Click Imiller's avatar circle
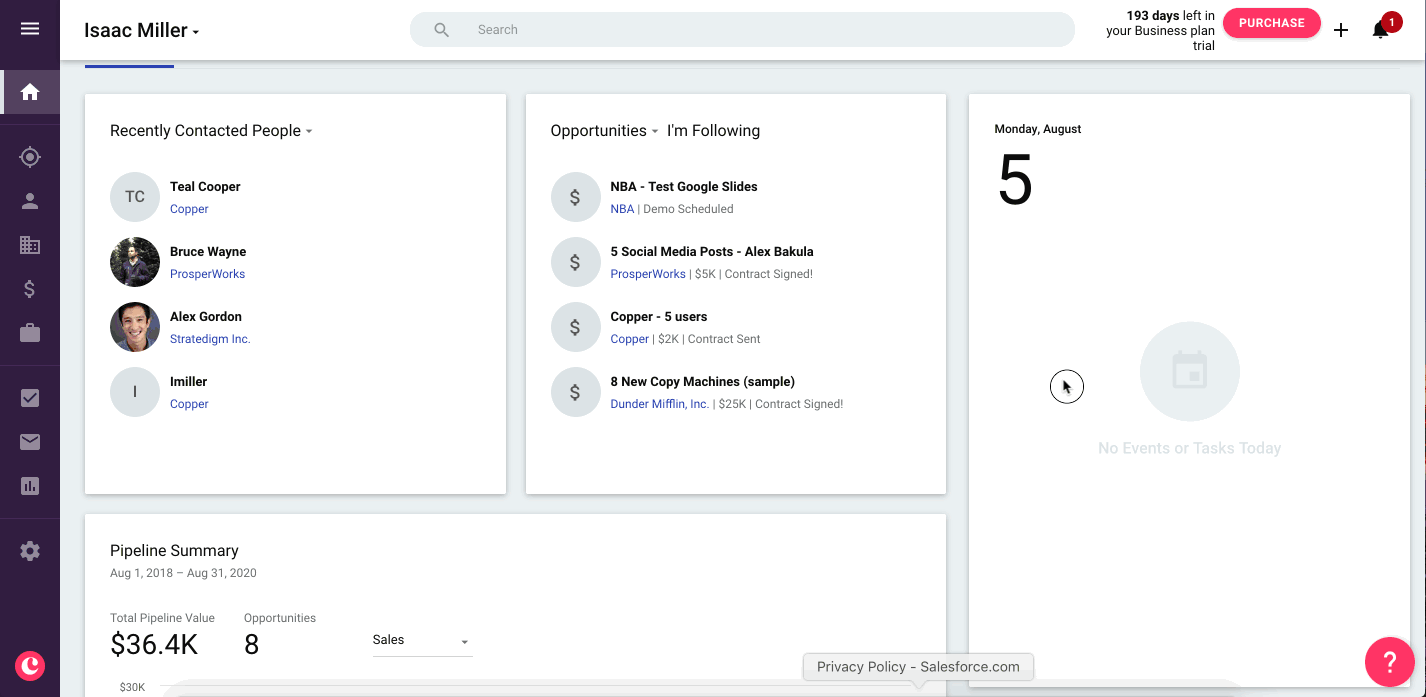Image resolution: width=1426 pixels, height=697 pixels. (x=135, y=392)
